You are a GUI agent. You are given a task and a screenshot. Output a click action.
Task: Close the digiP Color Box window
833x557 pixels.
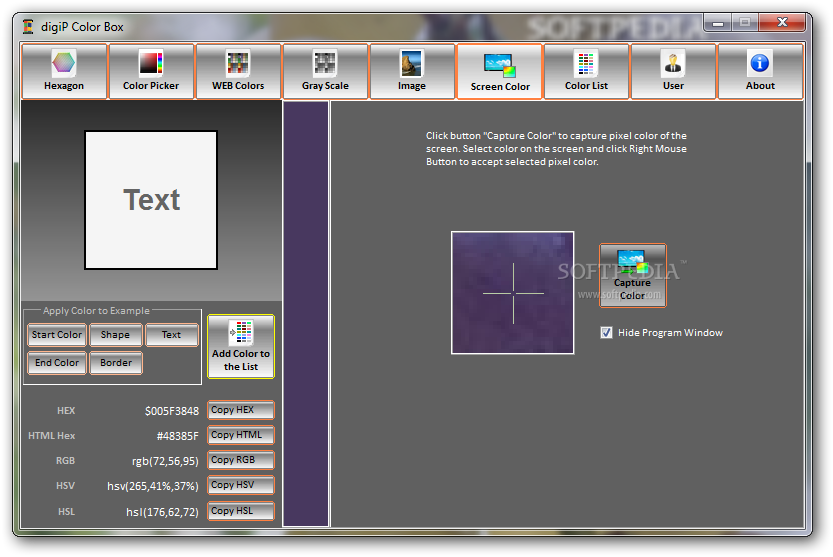coord(781,22)
